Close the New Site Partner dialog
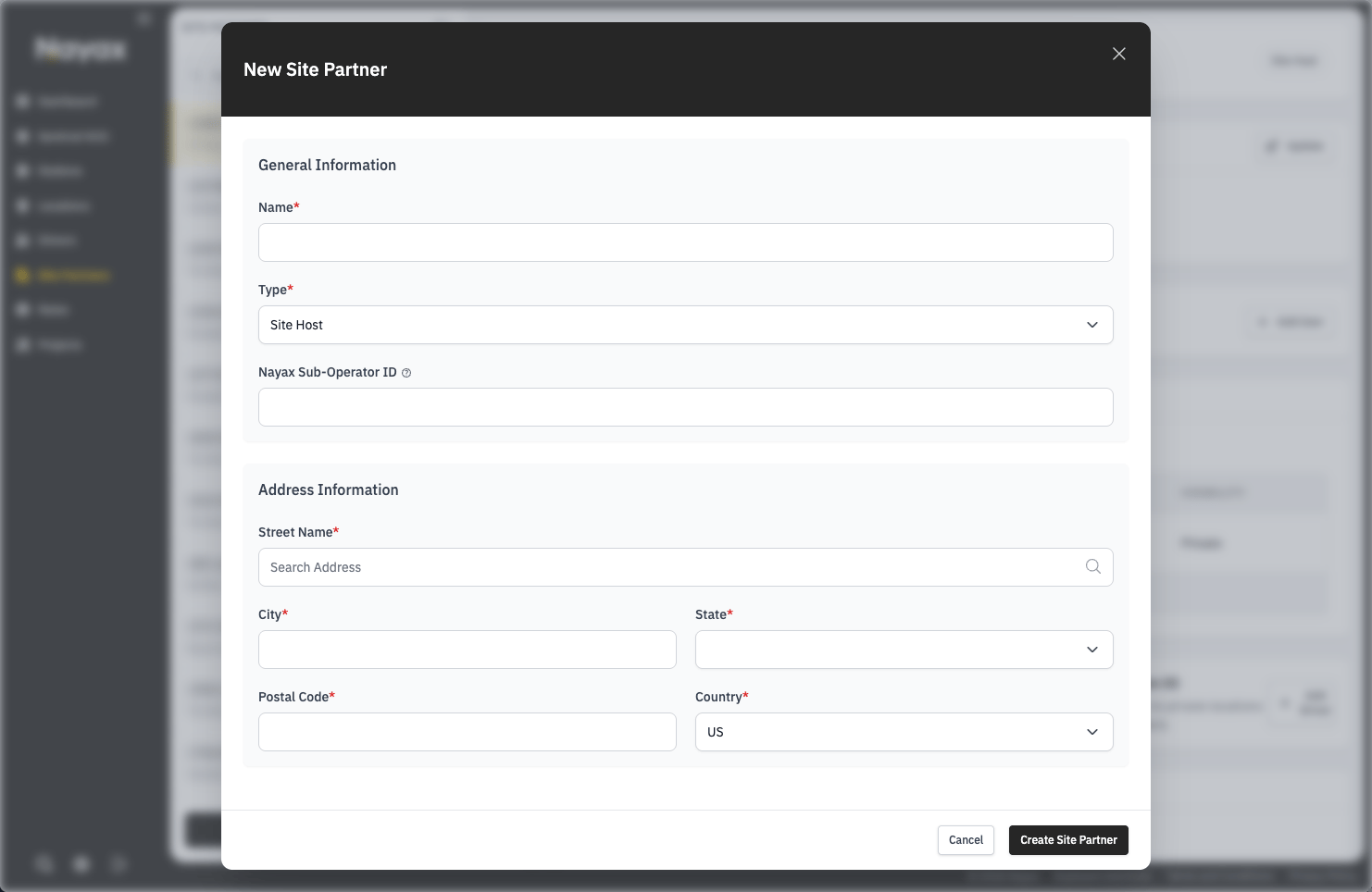 click(x=1119, y=54)
